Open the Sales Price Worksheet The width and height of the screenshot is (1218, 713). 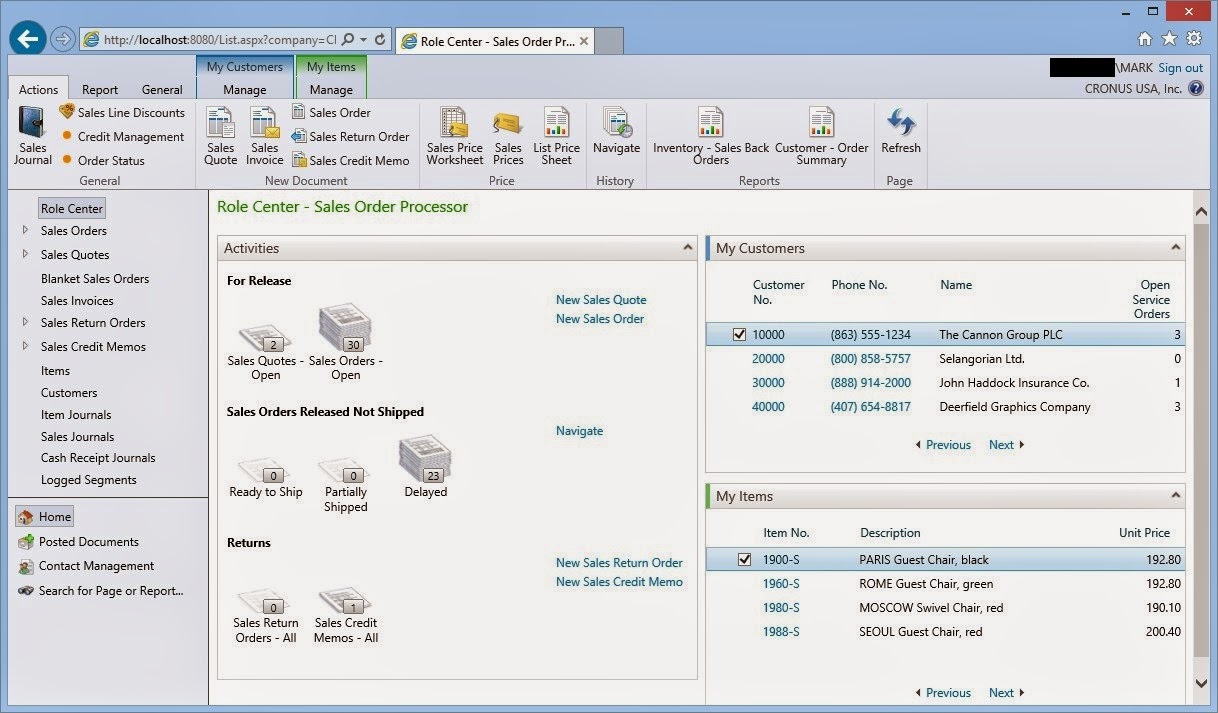click(454, 136)
